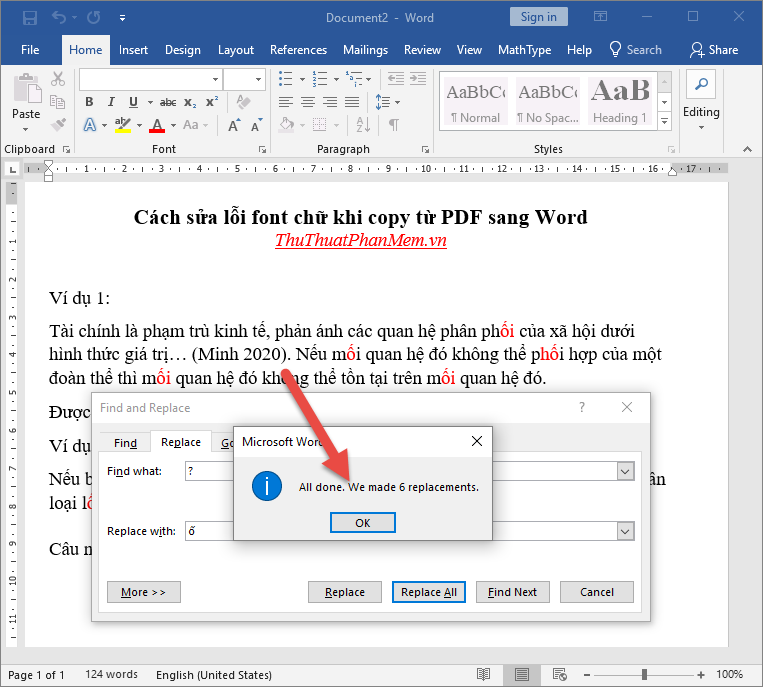
Task: Click the Numbering list icon
Action: click(x=320, y=78)
